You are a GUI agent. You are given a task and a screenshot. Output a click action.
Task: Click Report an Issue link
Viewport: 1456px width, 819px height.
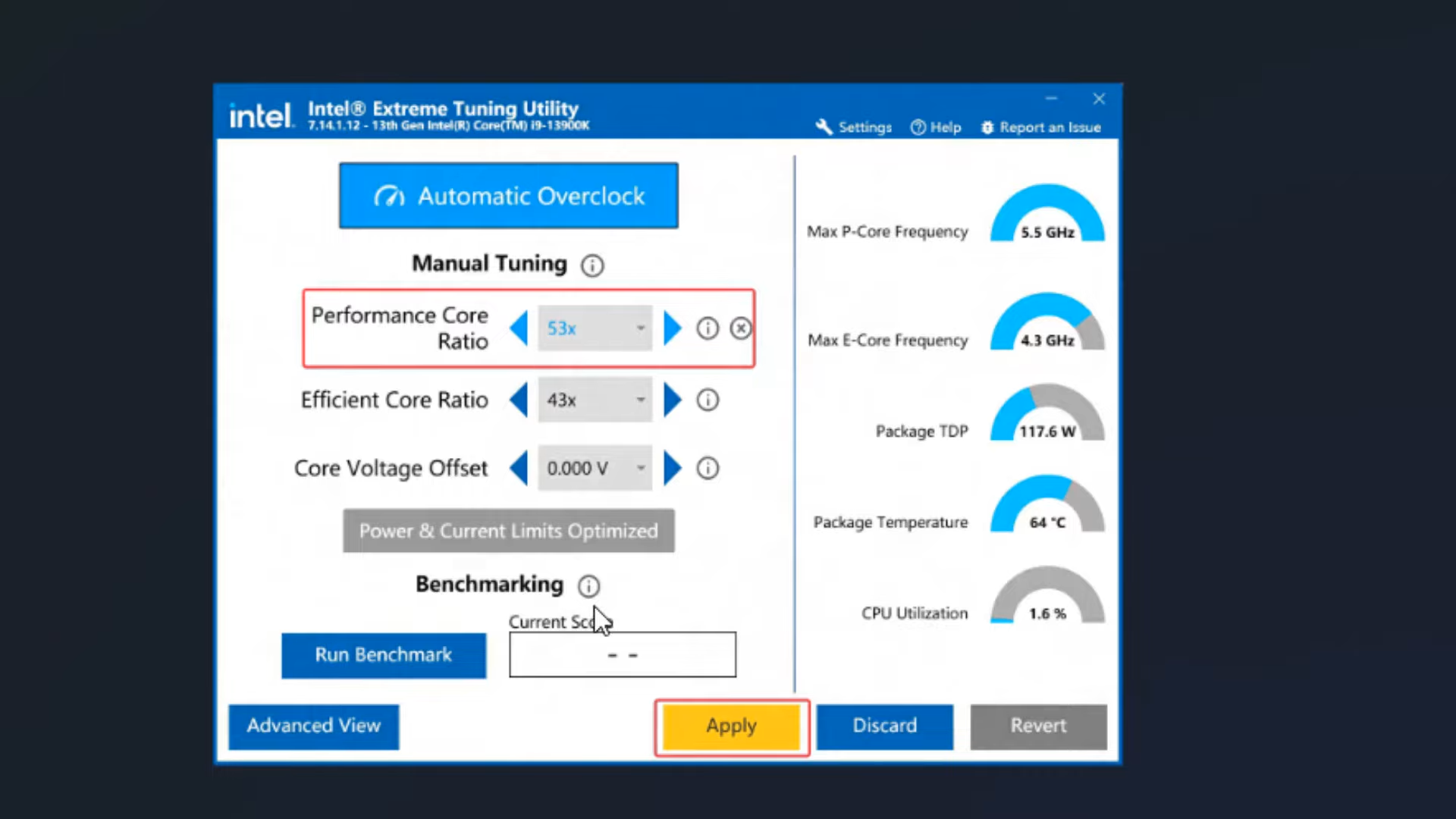point(1041,127)
